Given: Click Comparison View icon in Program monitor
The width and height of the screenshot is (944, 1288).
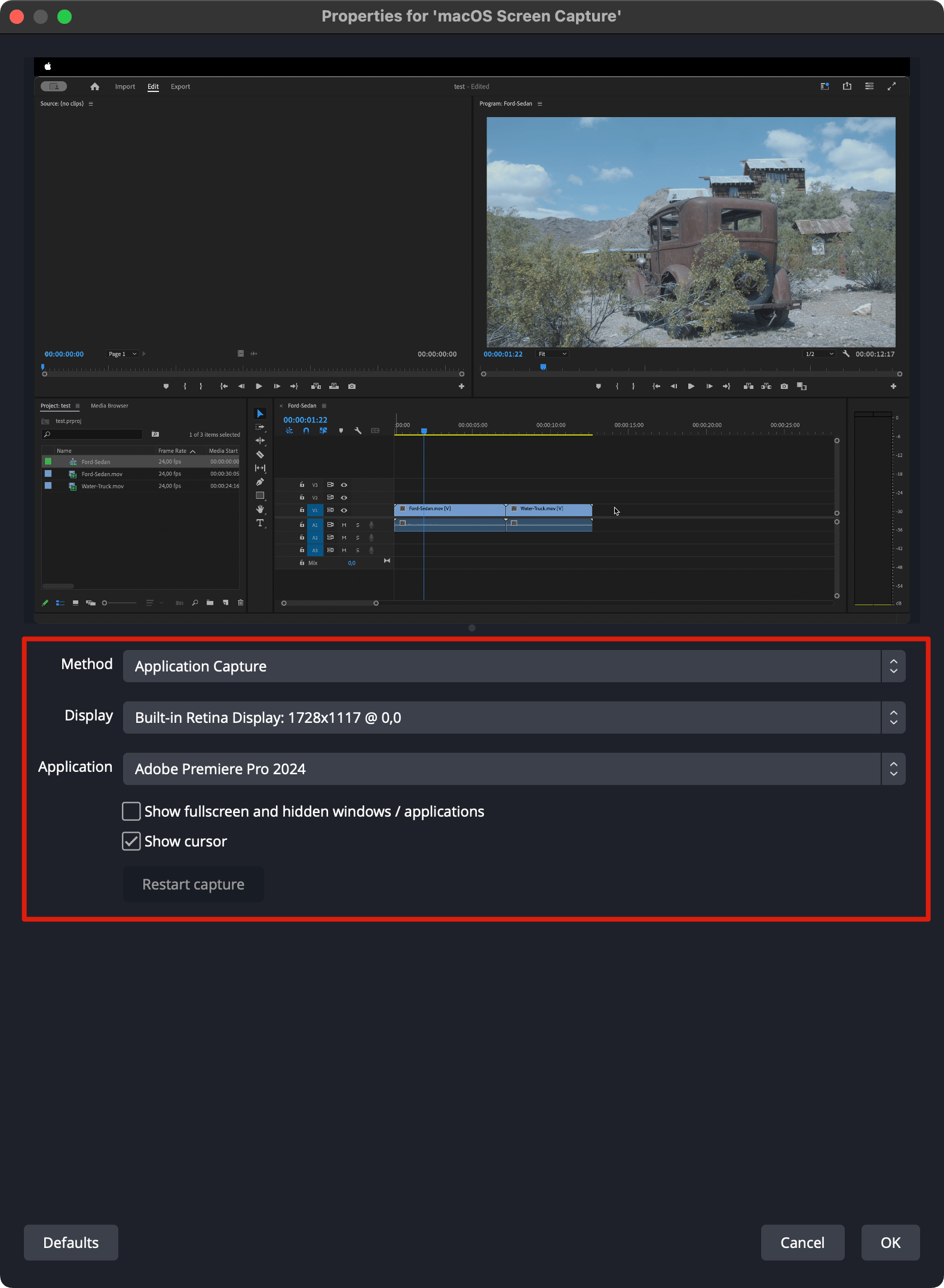Looking at the screenshot, I should pyautogui.click(x=802, y=387).
